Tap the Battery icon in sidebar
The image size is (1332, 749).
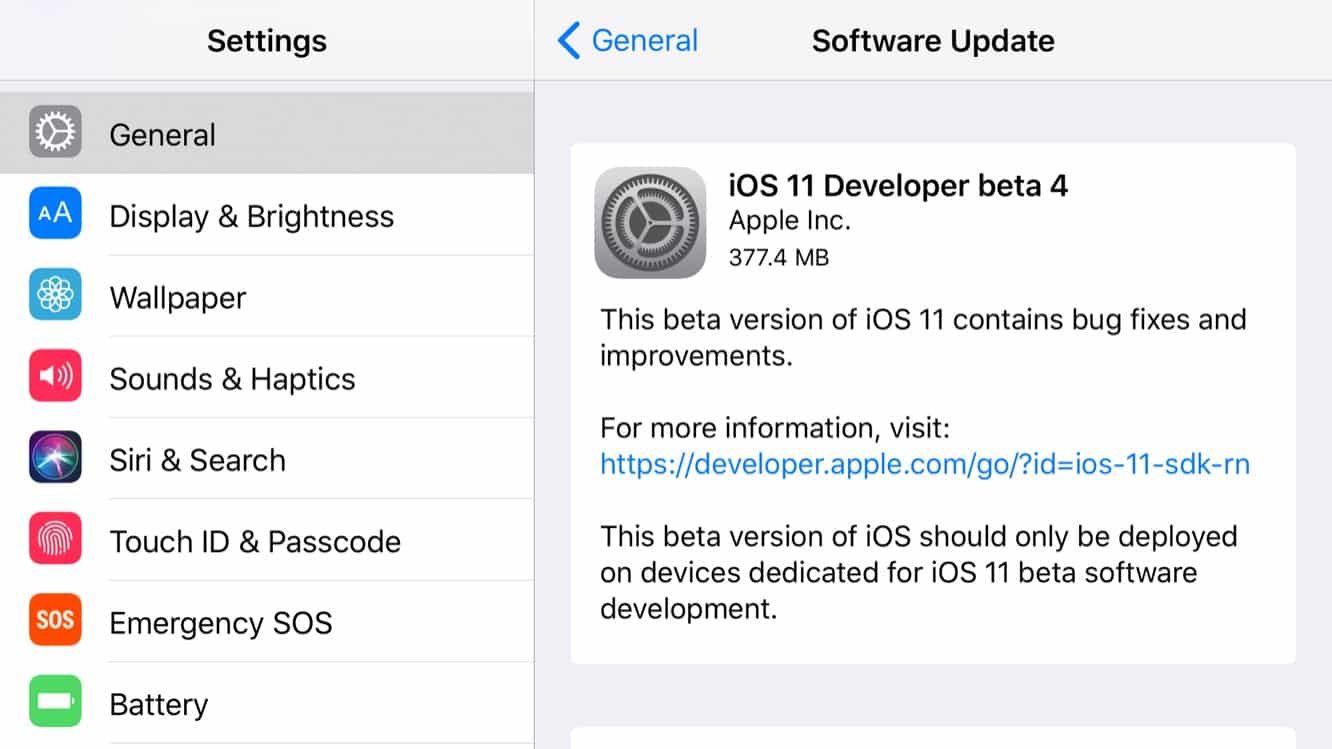point(55,702)
